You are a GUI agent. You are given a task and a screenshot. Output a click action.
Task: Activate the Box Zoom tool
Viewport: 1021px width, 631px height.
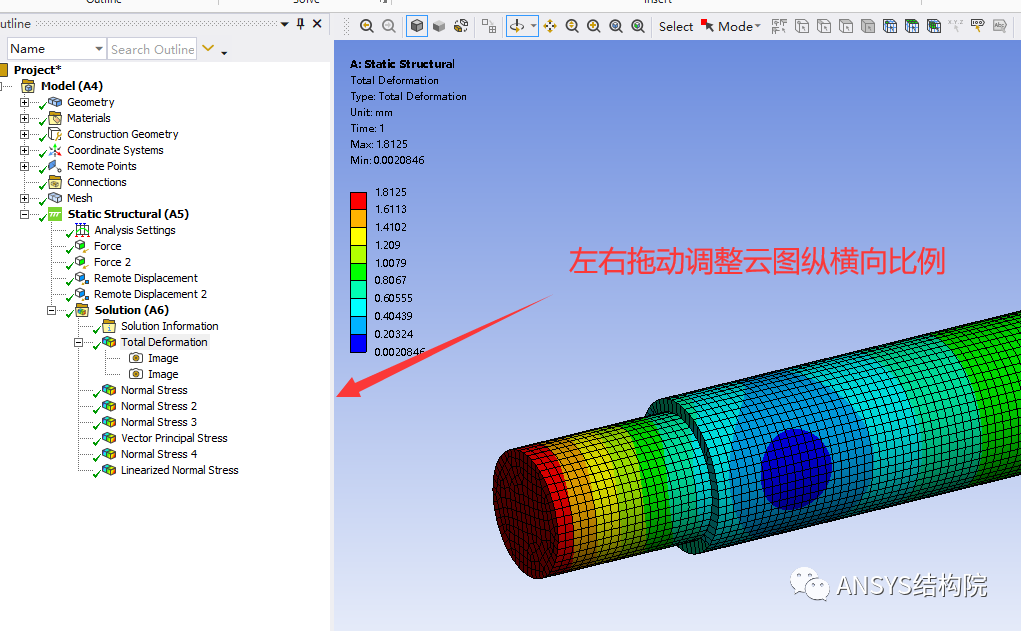(x=594, y=26)
